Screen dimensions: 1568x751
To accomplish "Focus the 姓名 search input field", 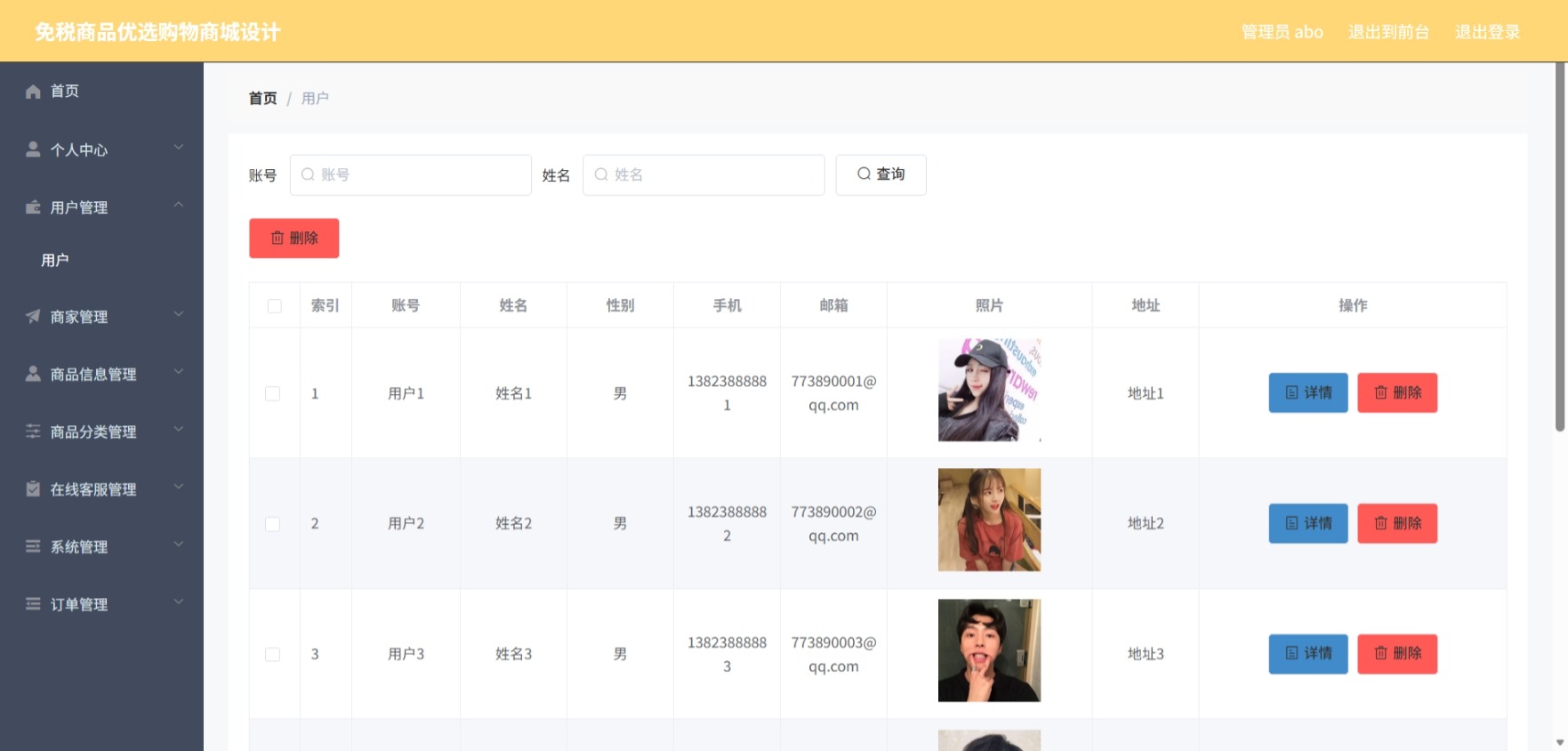I will (x=704, y=174).
